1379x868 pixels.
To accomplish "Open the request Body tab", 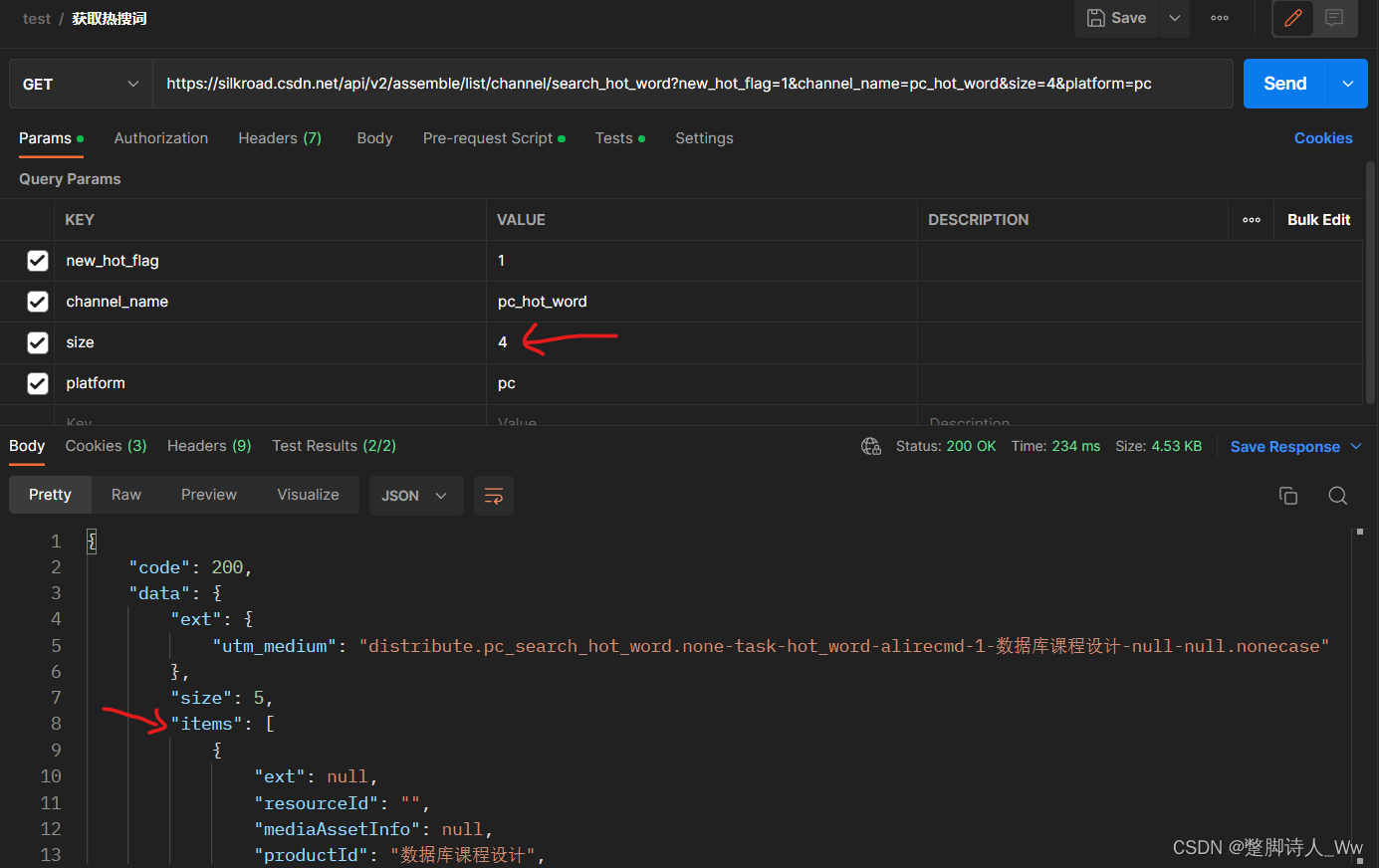I will [x=374, y=138].
